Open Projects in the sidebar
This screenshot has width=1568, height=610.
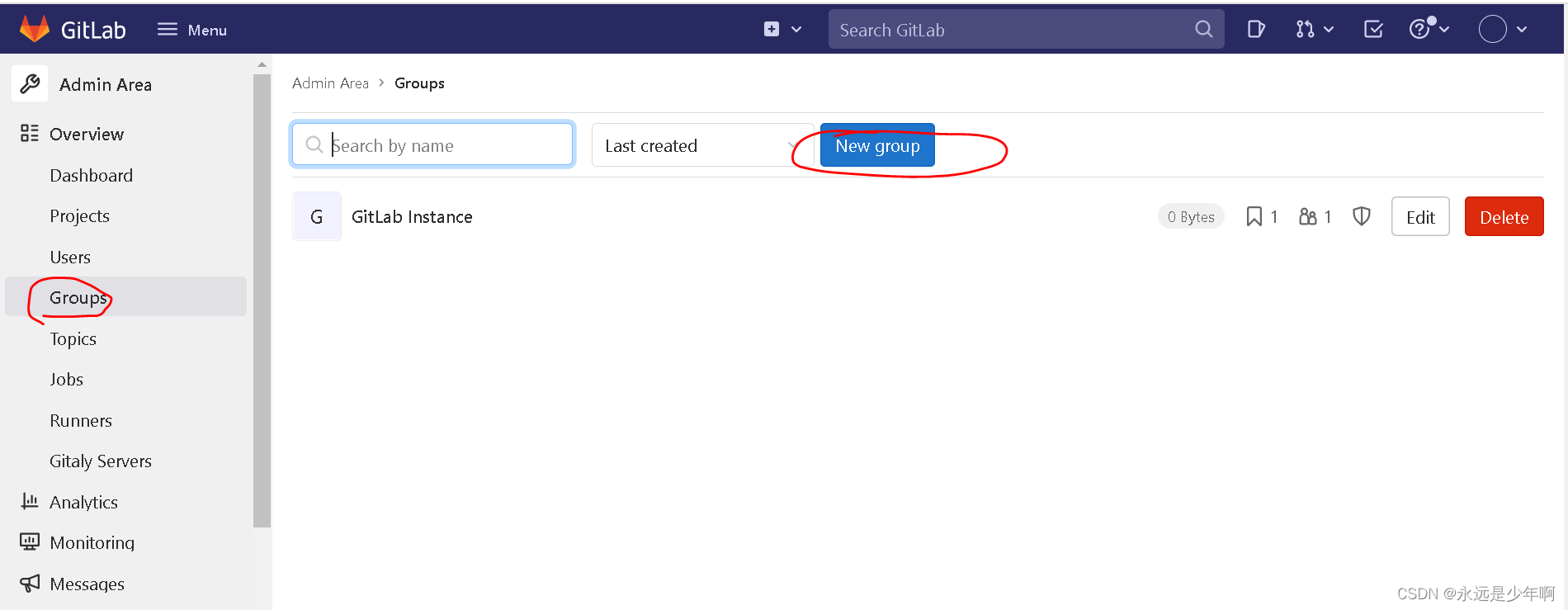pos(79,216)
